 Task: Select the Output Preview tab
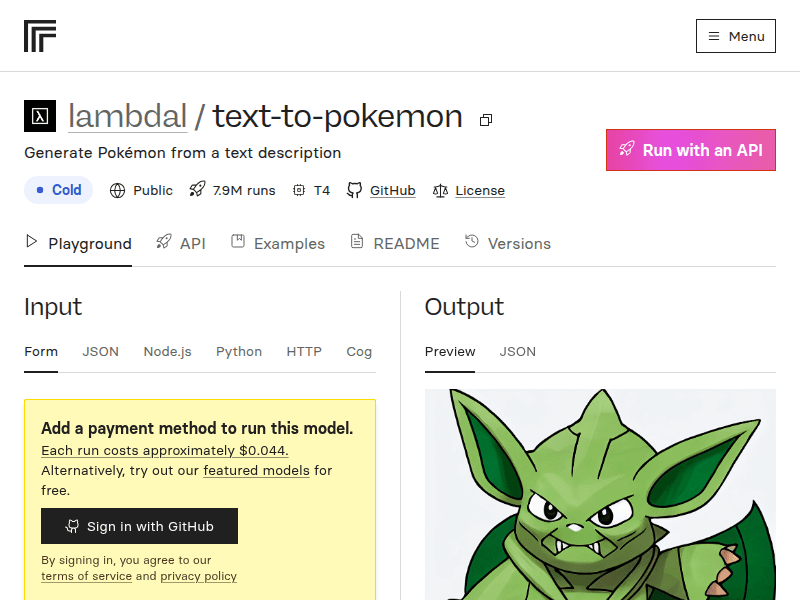click(450, 352)
